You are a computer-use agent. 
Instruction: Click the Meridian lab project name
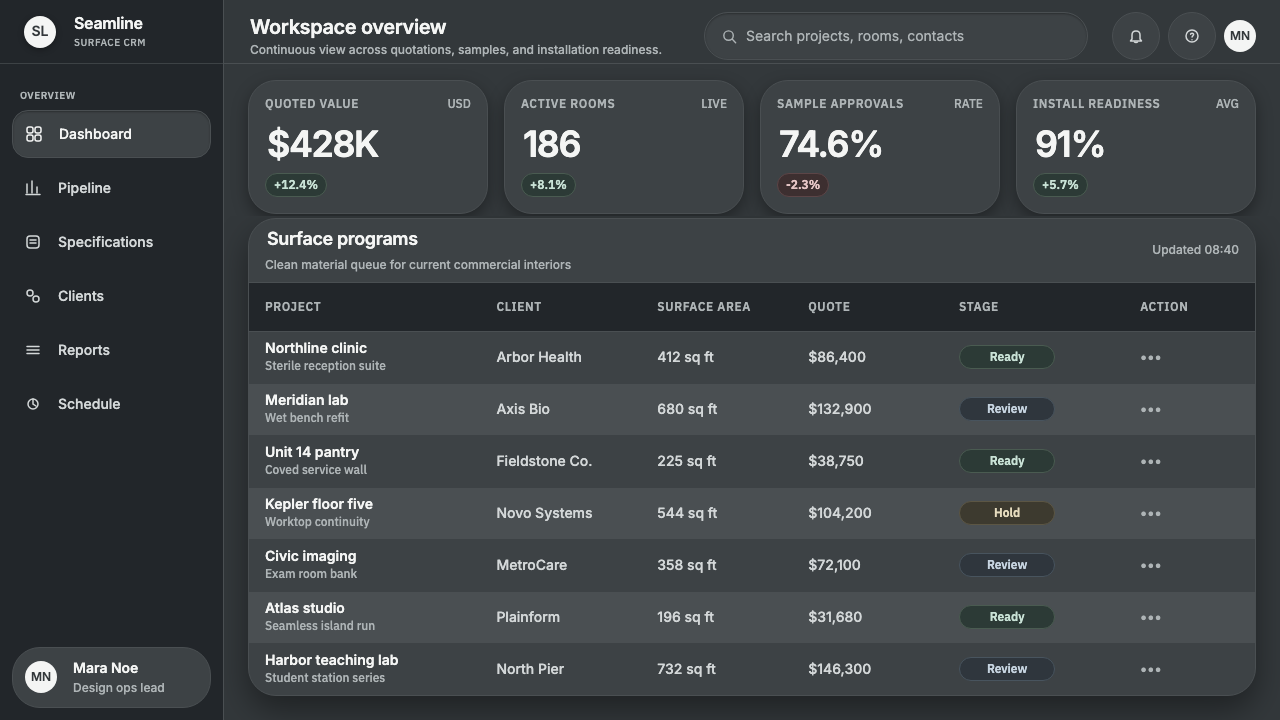[x=307, y=400]
